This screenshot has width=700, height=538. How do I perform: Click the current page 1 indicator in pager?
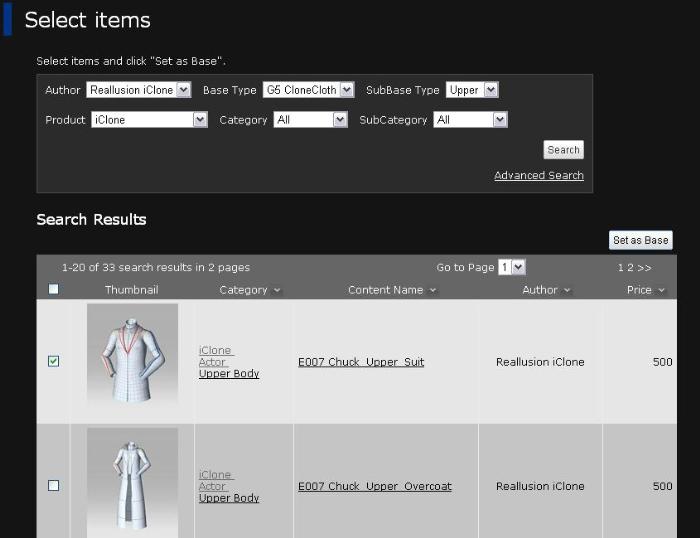[621, 267]
